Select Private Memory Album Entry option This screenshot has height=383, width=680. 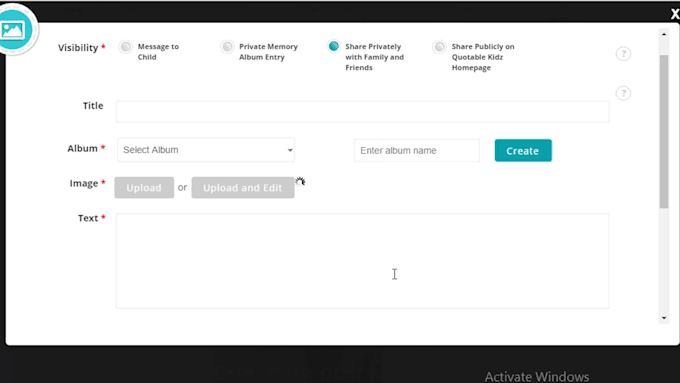point(227,47)
